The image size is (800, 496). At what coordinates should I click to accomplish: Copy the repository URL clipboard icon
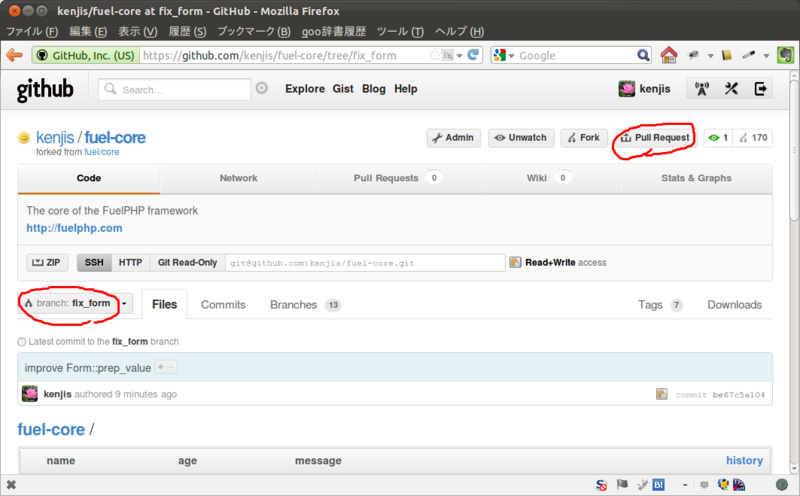pyautogui.click(x=515, y=262)
